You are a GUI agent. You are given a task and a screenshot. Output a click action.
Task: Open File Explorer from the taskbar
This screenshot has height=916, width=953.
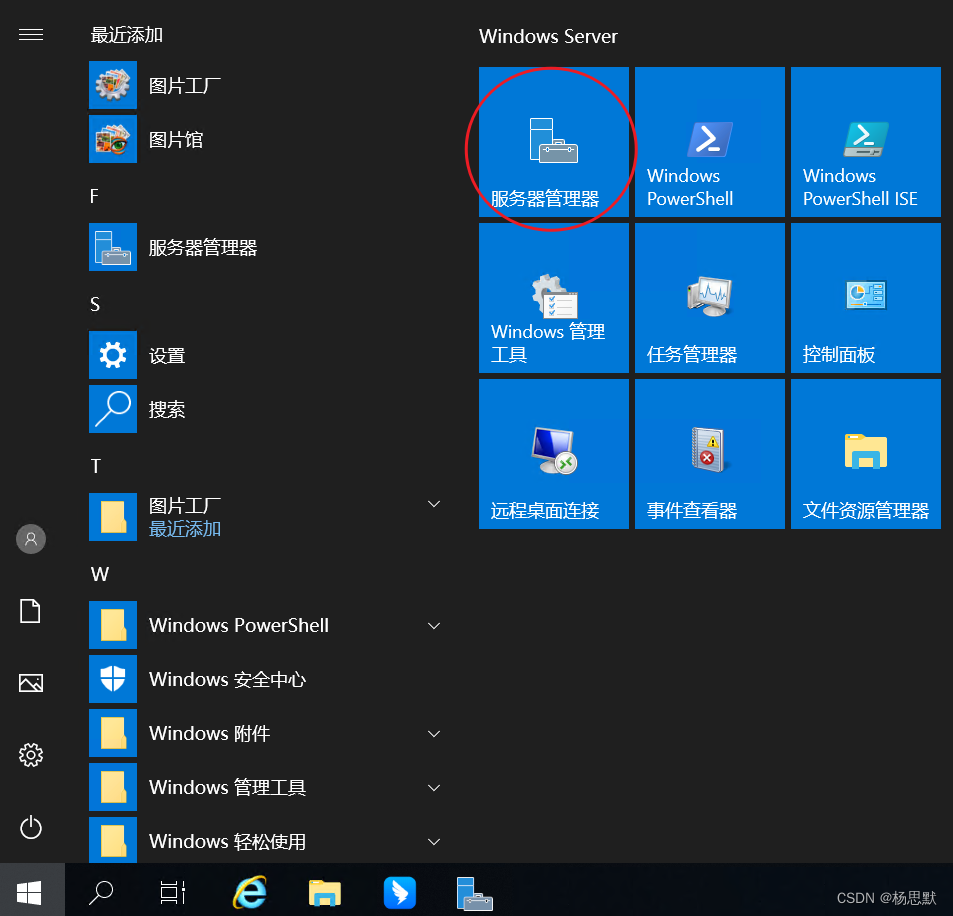pyautogui.click(x=325, y=892)
